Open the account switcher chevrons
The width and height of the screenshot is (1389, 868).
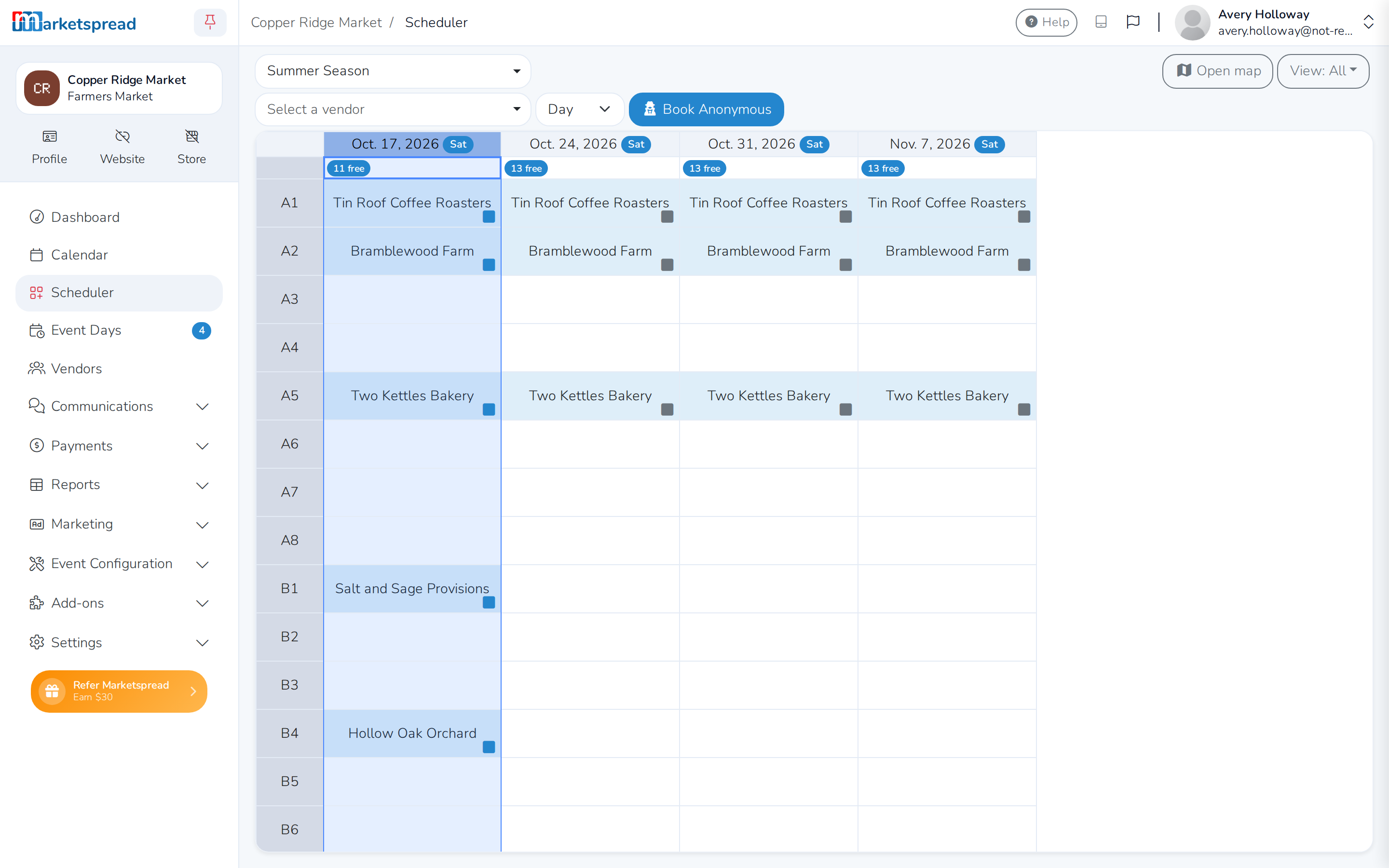tap(1368, 22)
